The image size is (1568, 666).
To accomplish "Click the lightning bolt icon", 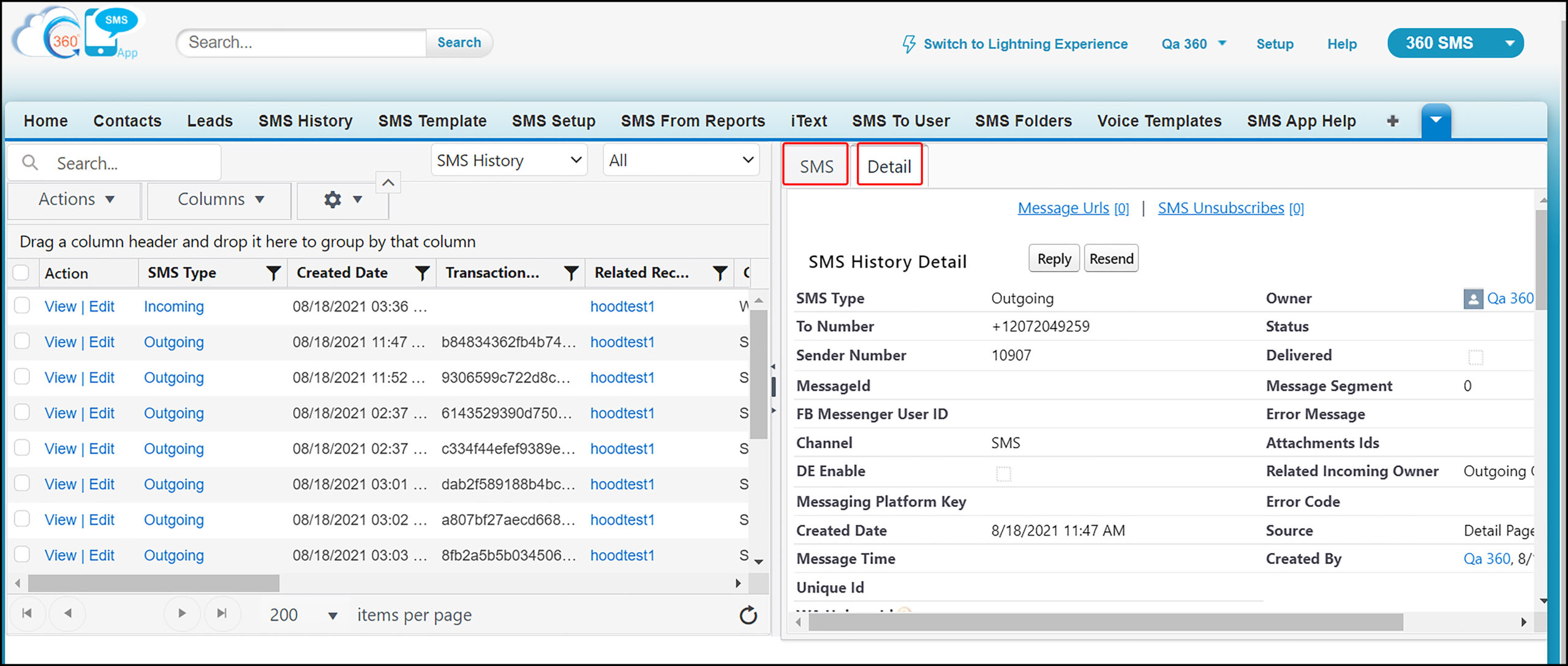I will (909, 44).
